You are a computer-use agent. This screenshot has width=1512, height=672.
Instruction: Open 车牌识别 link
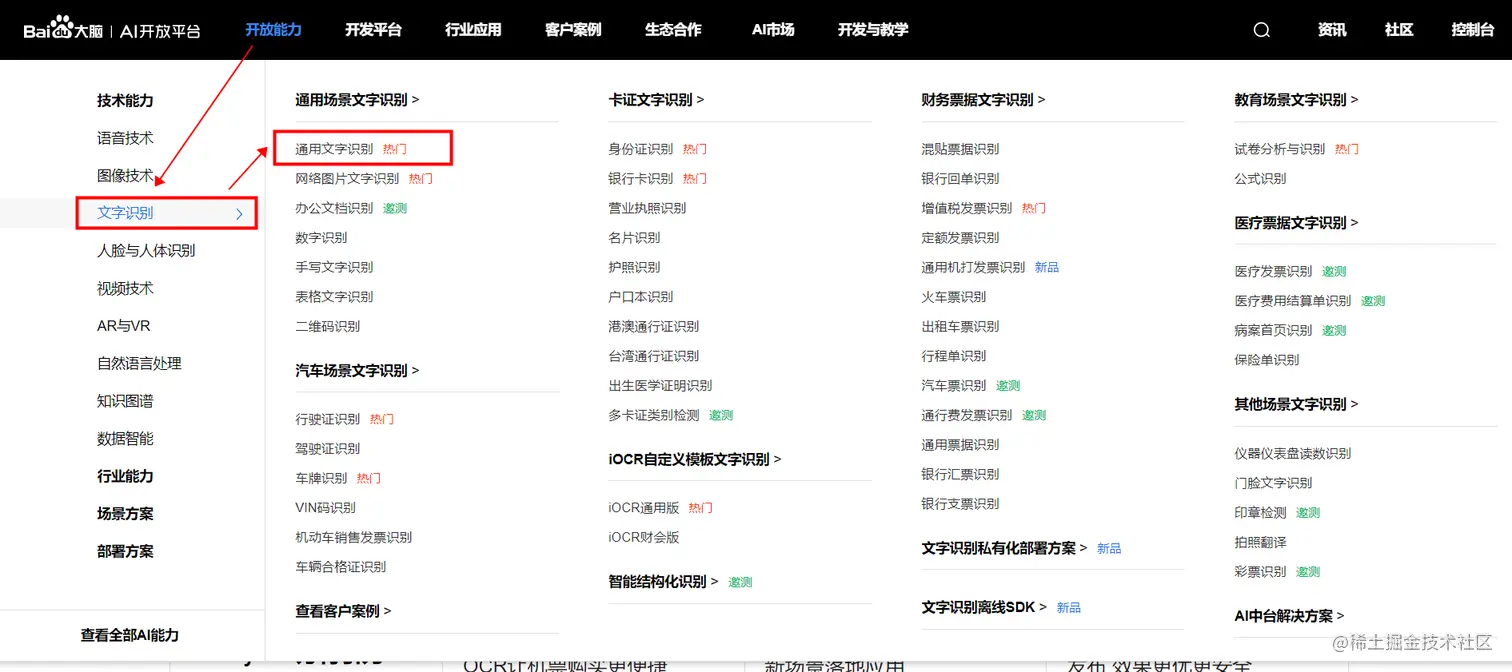321,478
